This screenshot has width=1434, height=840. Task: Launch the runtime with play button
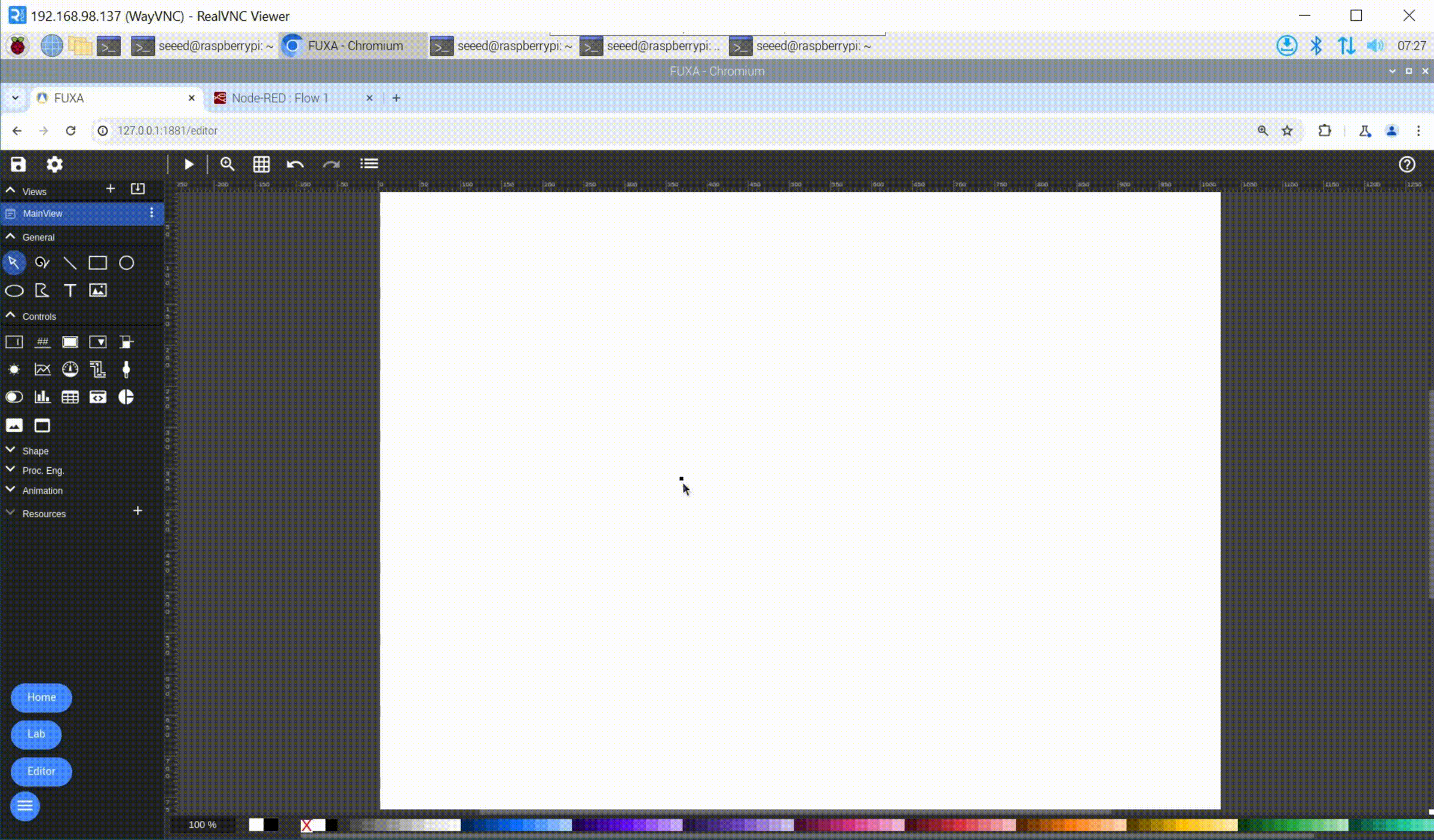[189, 164]
